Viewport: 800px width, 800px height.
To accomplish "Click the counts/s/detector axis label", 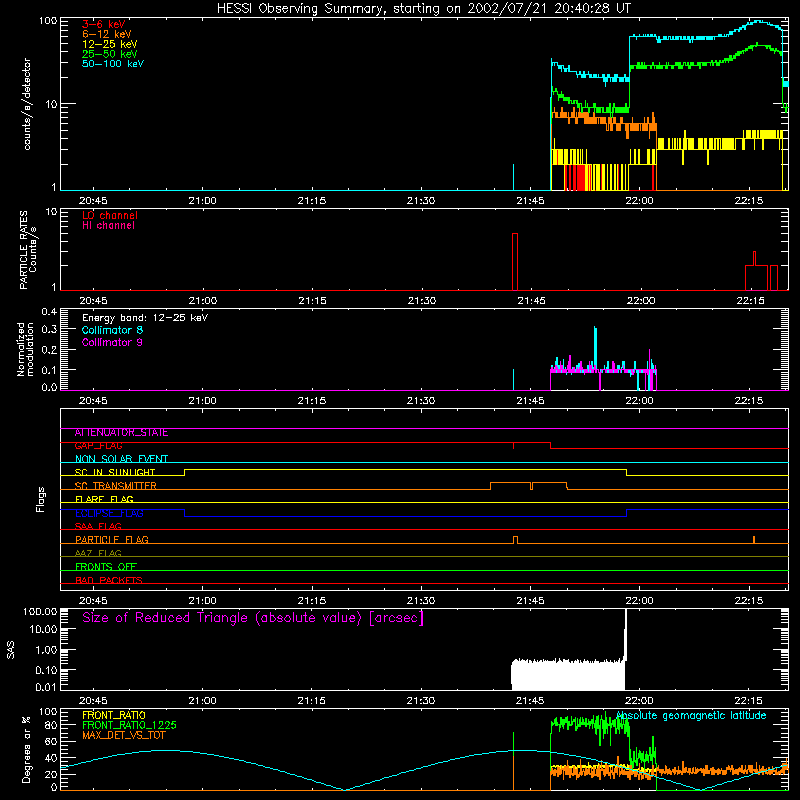I will pyautogui.click(x=27, y=104).
